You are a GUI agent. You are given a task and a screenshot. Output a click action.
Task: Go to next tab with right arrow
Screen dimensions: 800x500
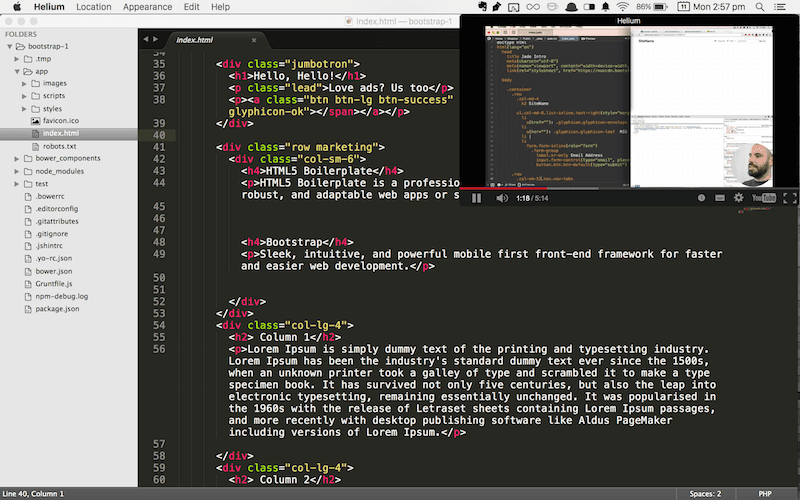[156, 39]
